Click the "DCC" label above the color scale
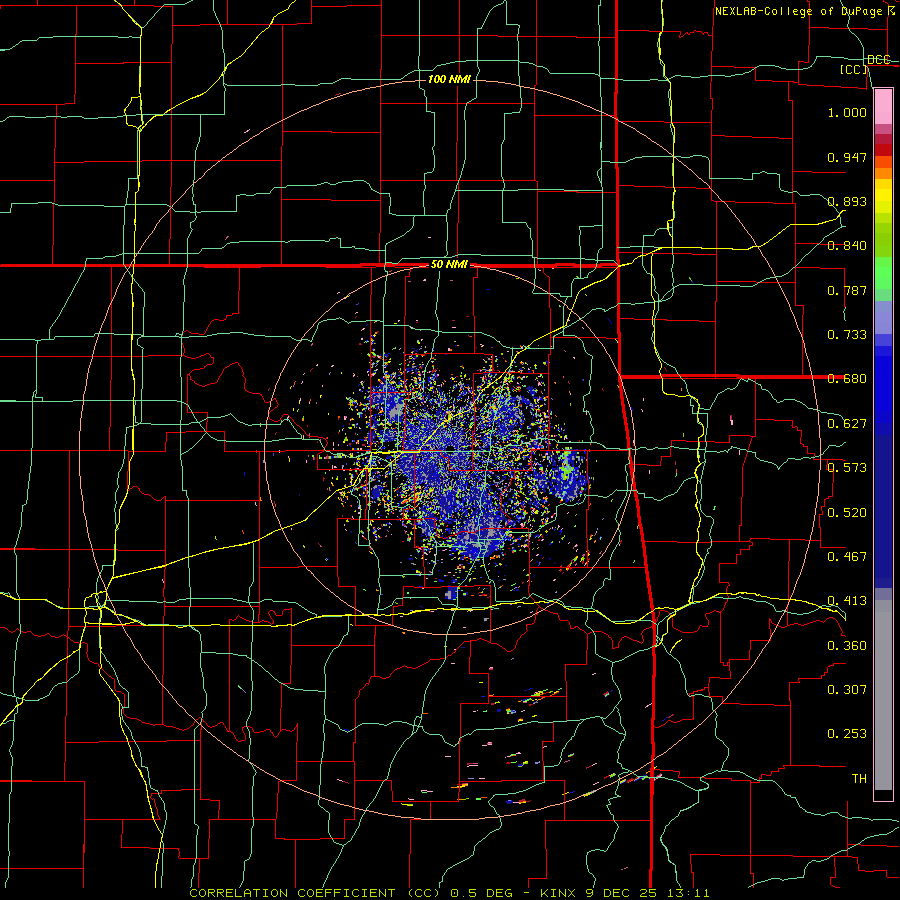The image size is (900, 900). [x=878, y=59]
